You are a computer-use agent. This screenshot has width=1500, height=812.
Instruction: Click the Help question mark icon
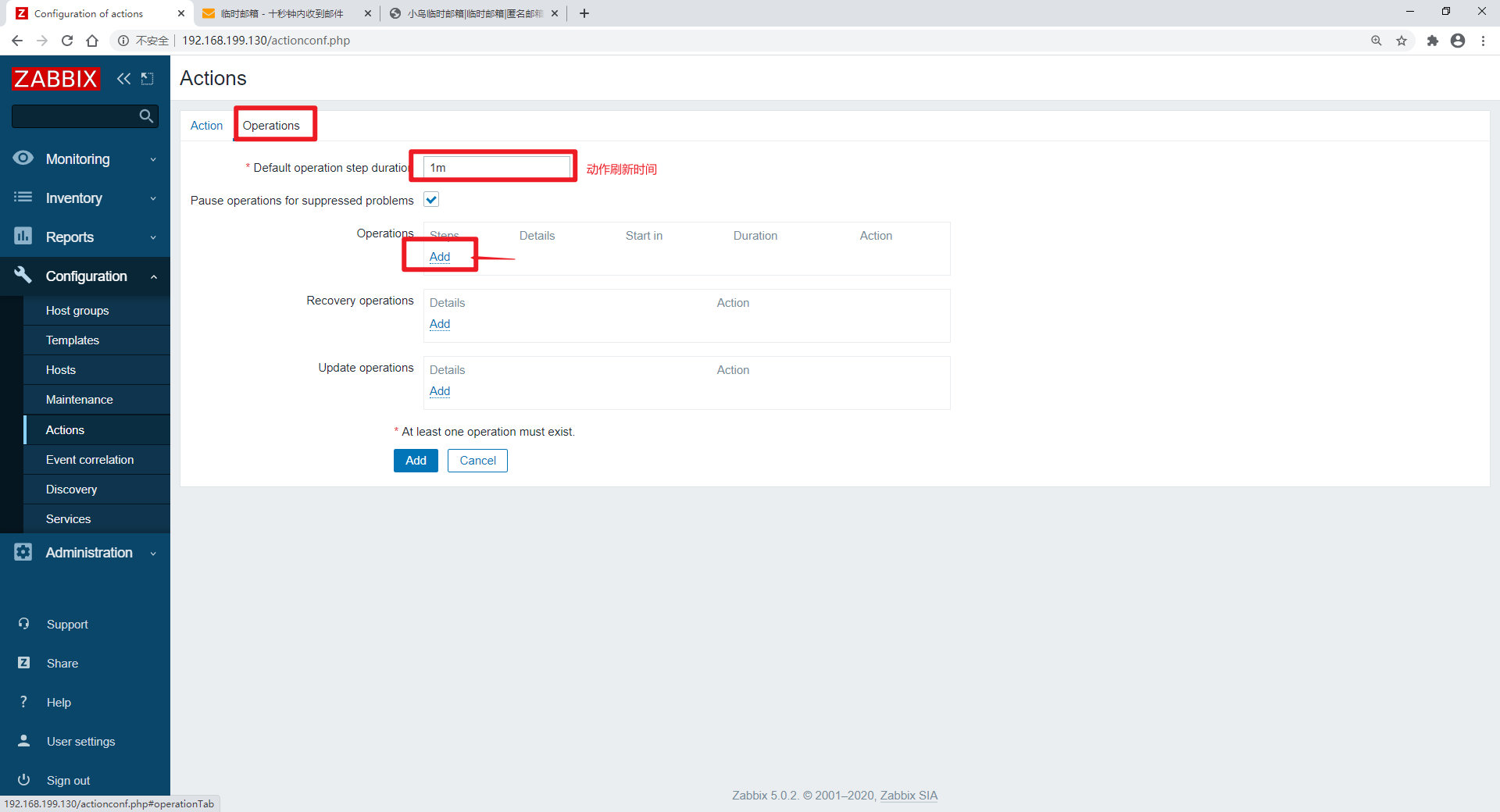(23, 702)
